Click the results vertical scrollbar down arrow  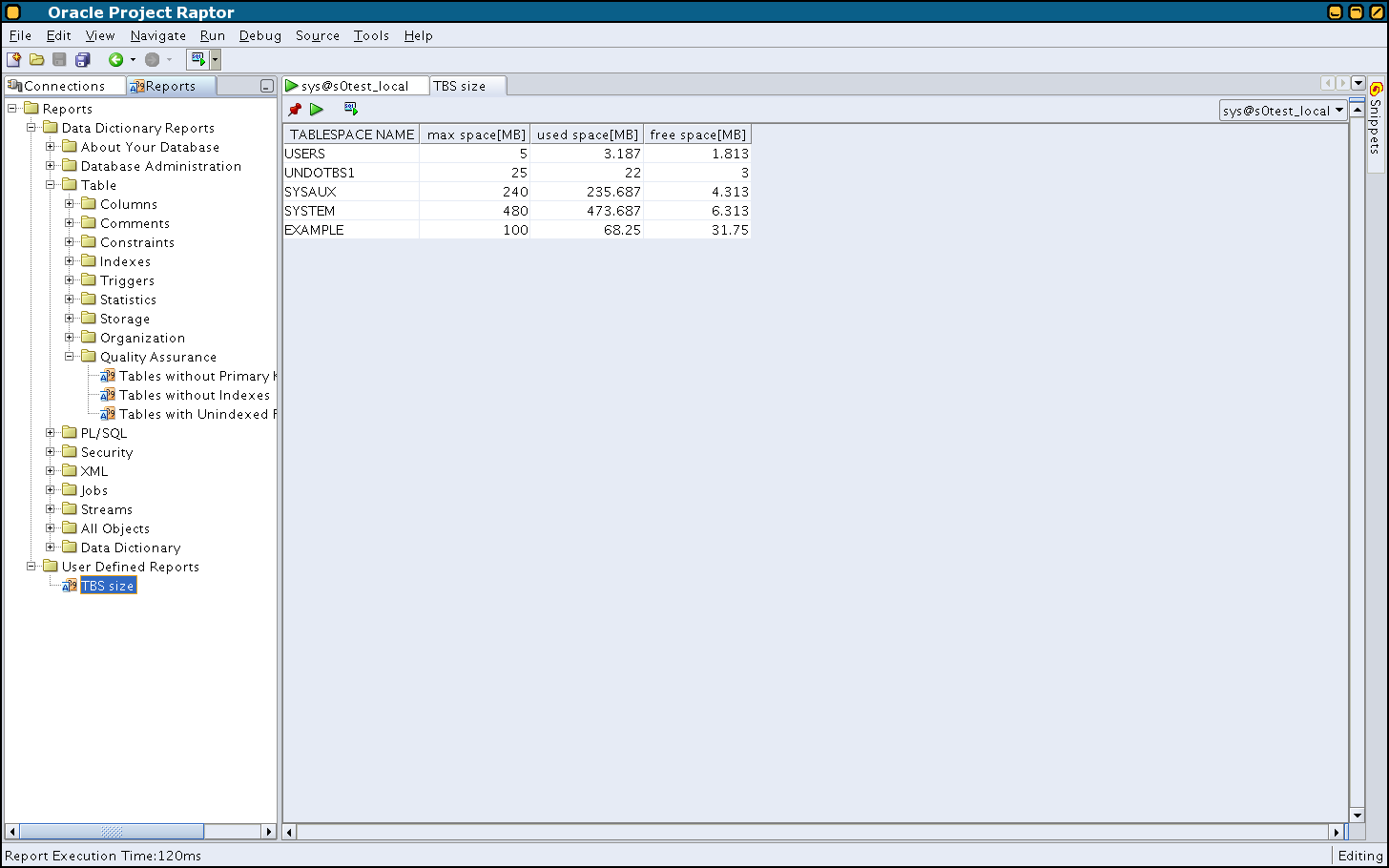(x=1358, y=815)
